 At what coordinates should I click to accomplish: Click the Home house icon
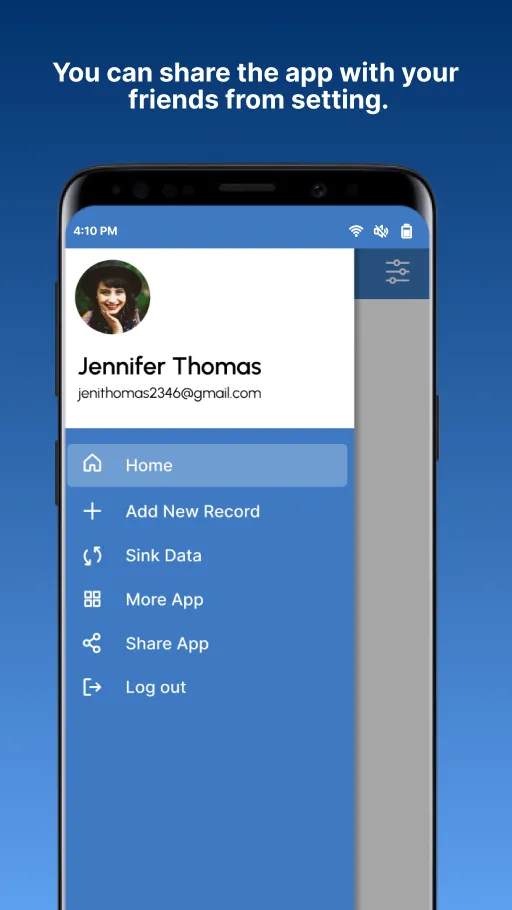[92, 464]
